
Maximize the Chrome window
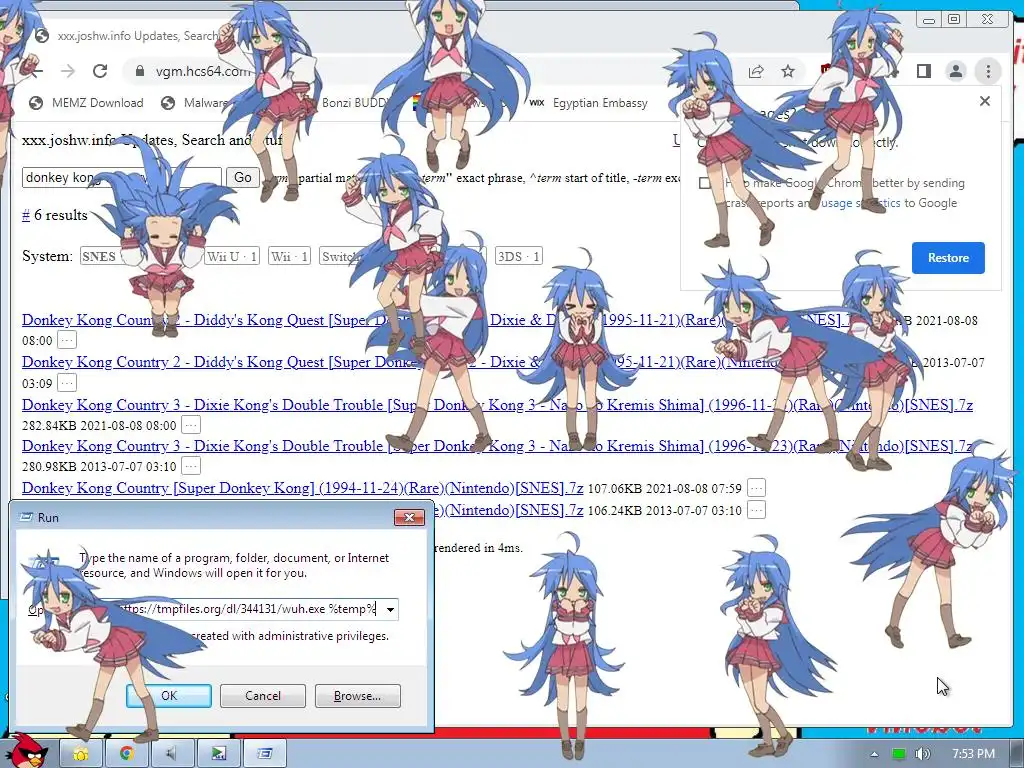[x=954, y=20]
